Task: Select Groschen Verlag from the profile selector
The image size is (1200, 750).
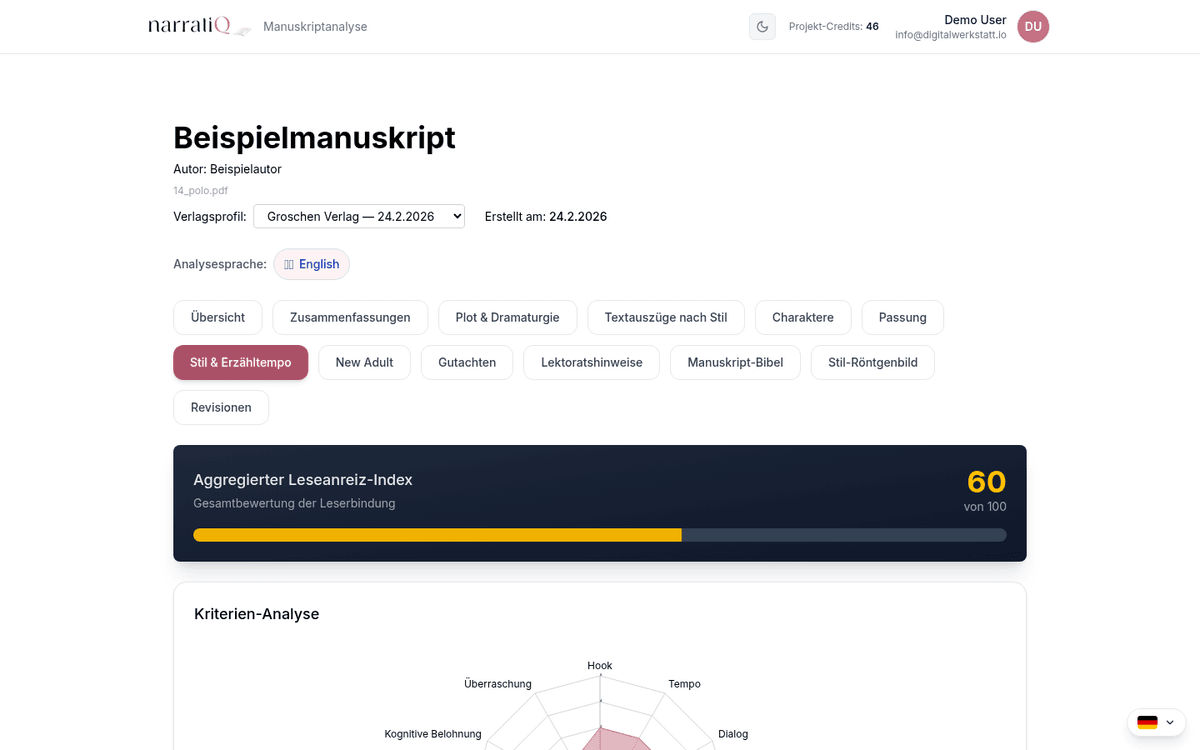Action: (358, 216)
